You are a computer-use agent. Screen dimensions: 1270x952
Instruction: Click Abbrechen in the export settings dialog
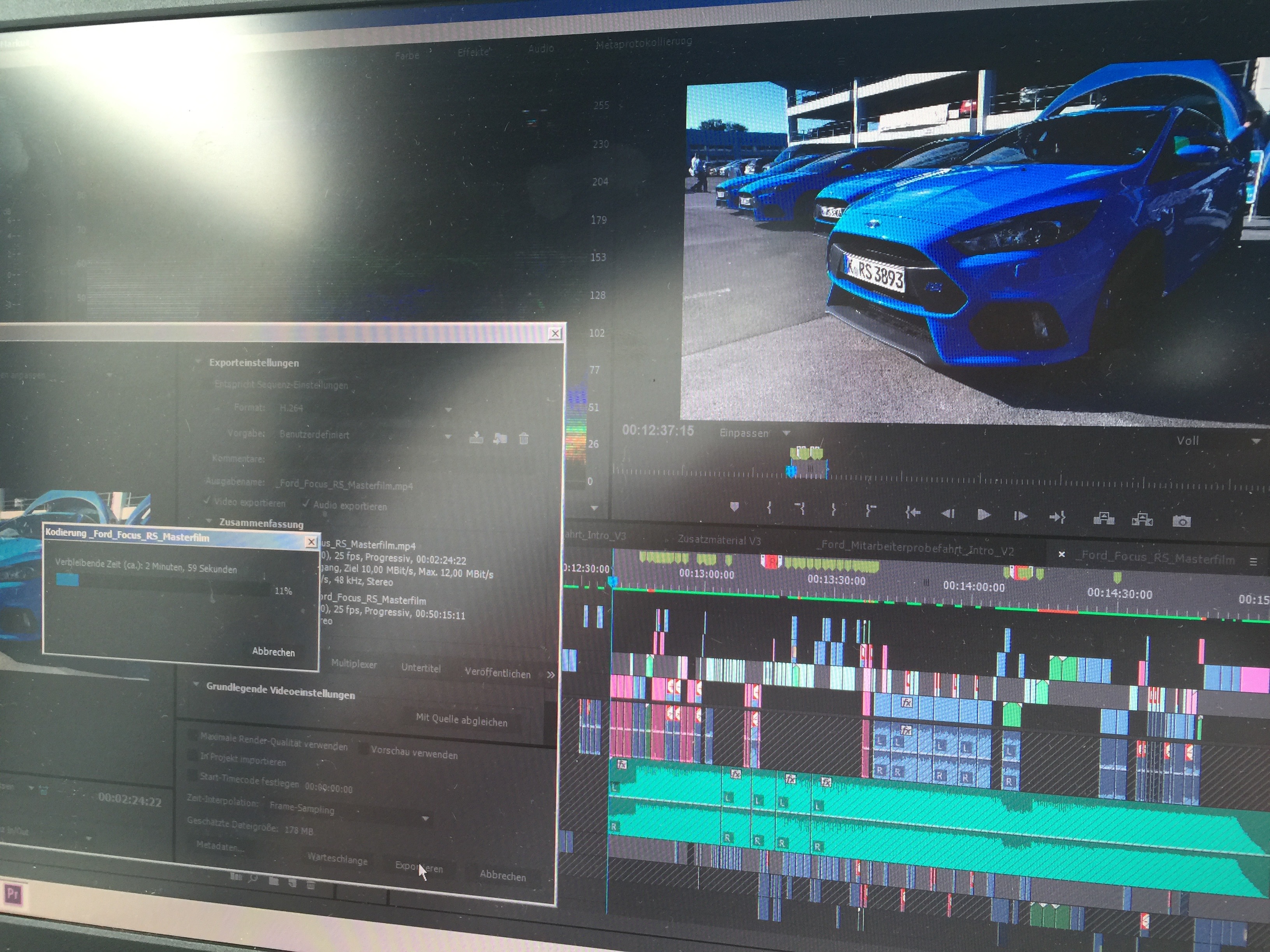click(502, 875)
